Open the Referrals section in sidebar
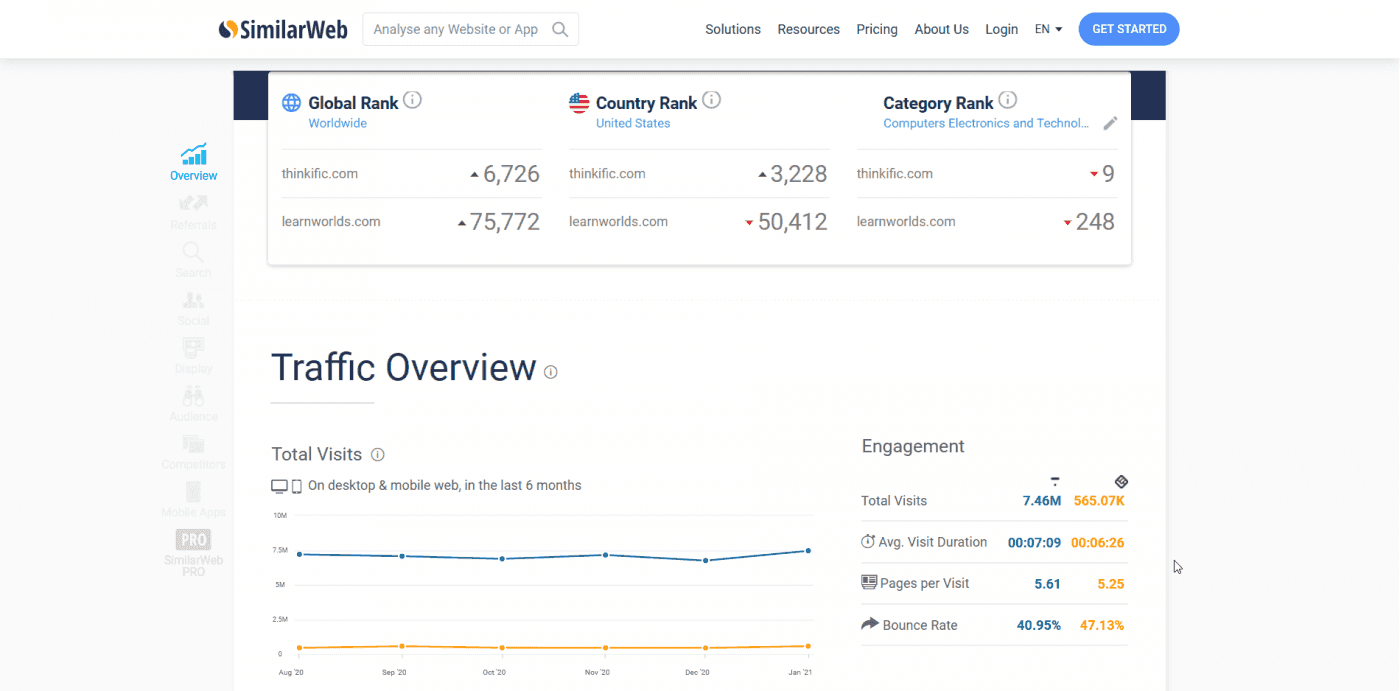 194,212
